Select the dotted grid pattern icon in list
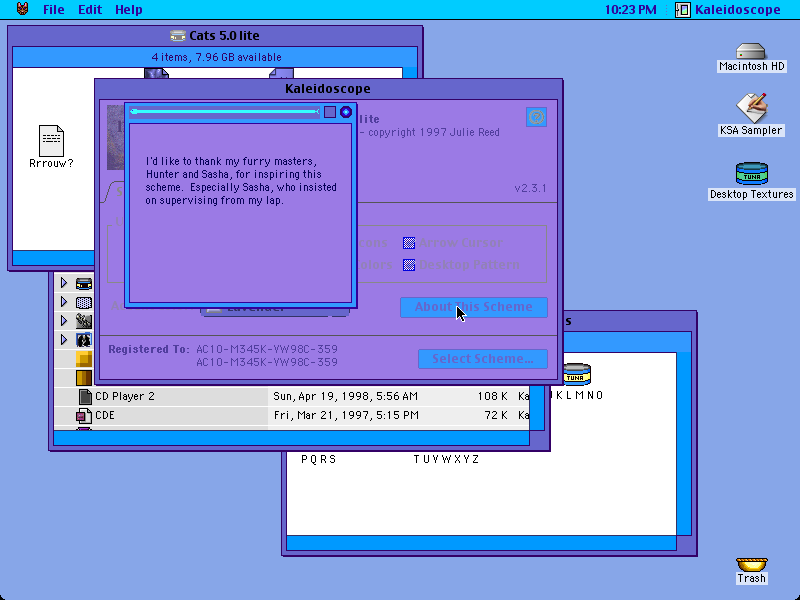 (x=84, y=303)
